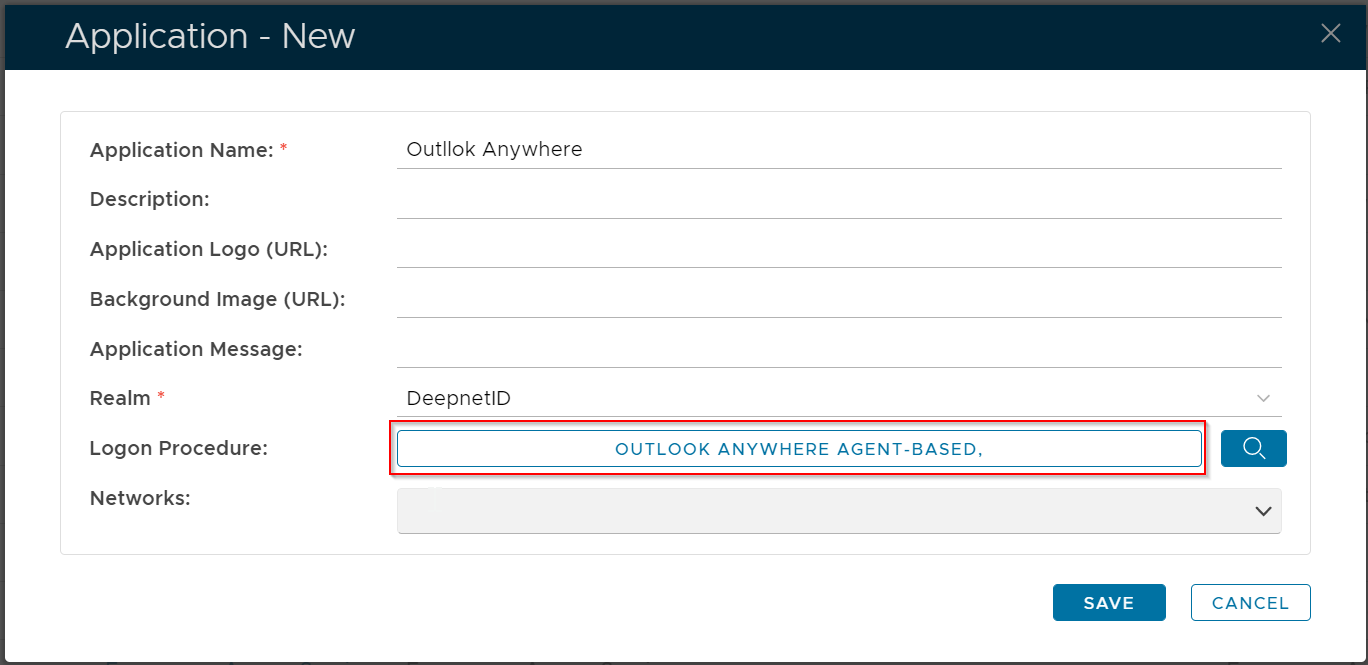Click the Outlook Anywhere Agent-Based logon procedure button
The image size is (1368, 665).
799,449
